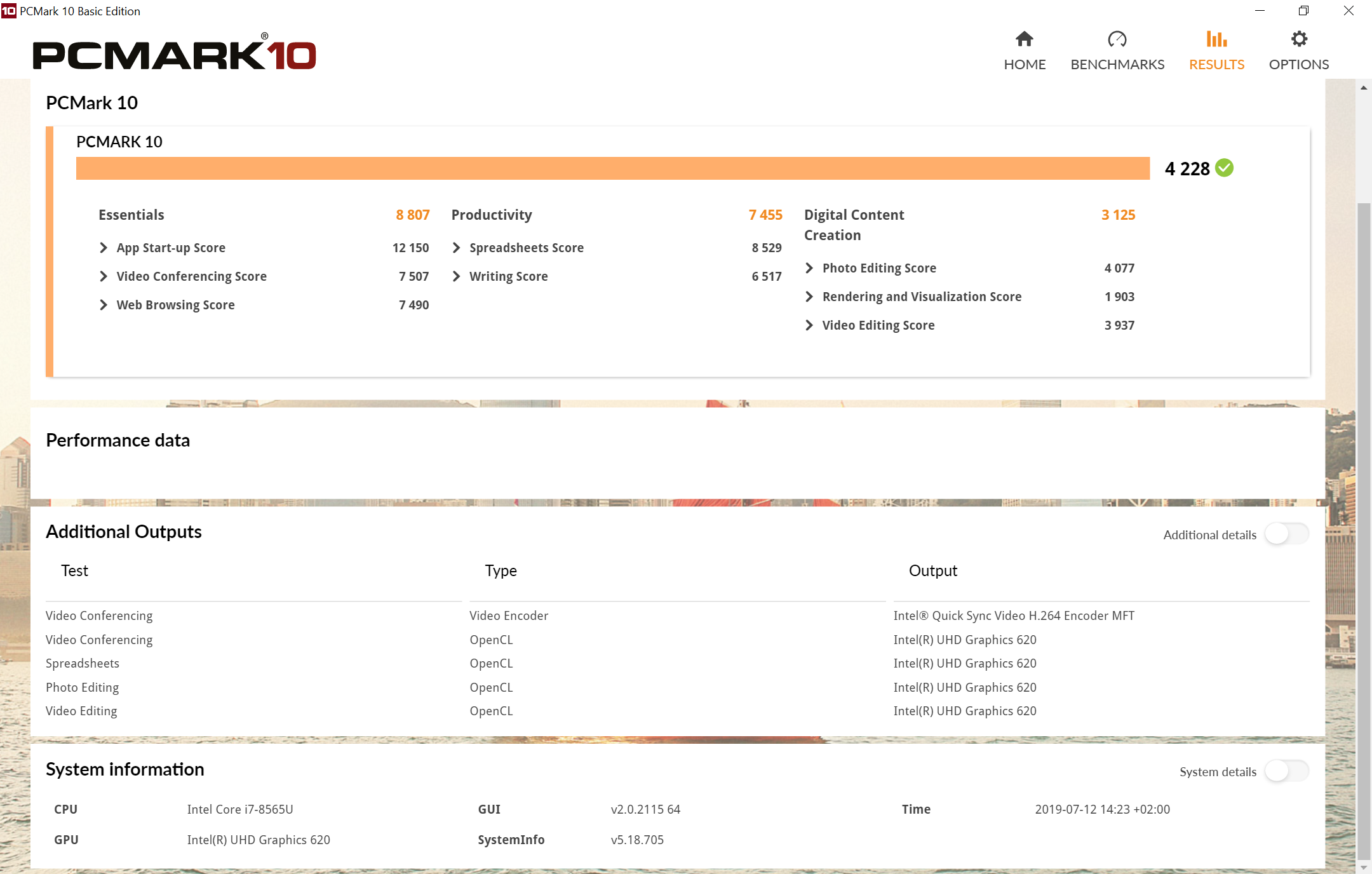This screenshot has height=874, width=1372.
Task: Click the Essentials score 8 807
Action: pyautogui.click(x=413, y=215)
